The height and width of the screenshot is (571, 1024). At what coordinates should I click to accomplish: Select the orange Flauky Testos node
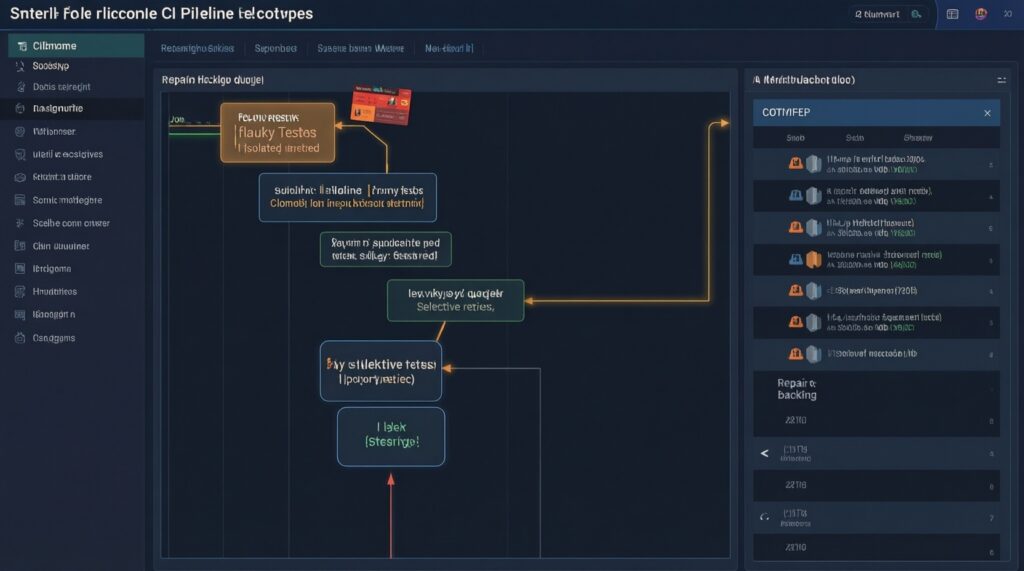277,132
